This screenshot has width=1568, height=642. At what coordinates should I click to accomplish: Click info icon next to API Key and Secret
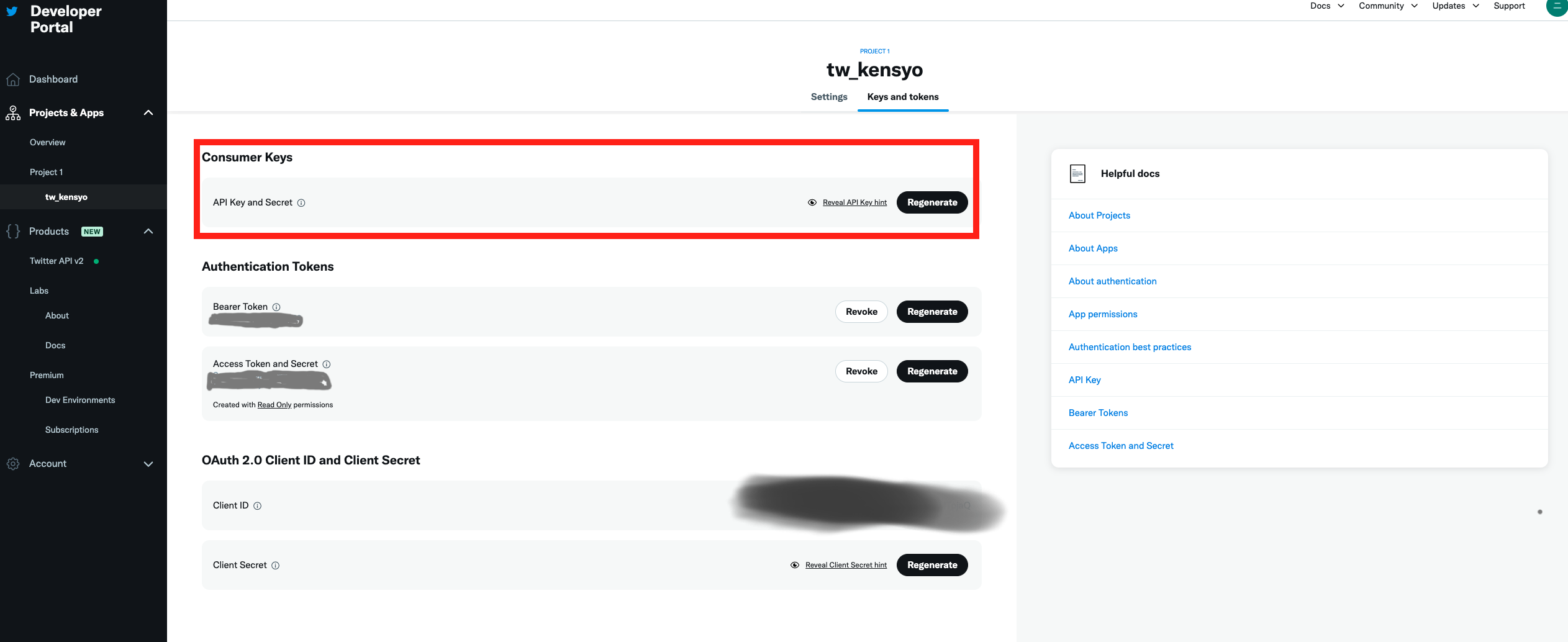coord(301,203)
